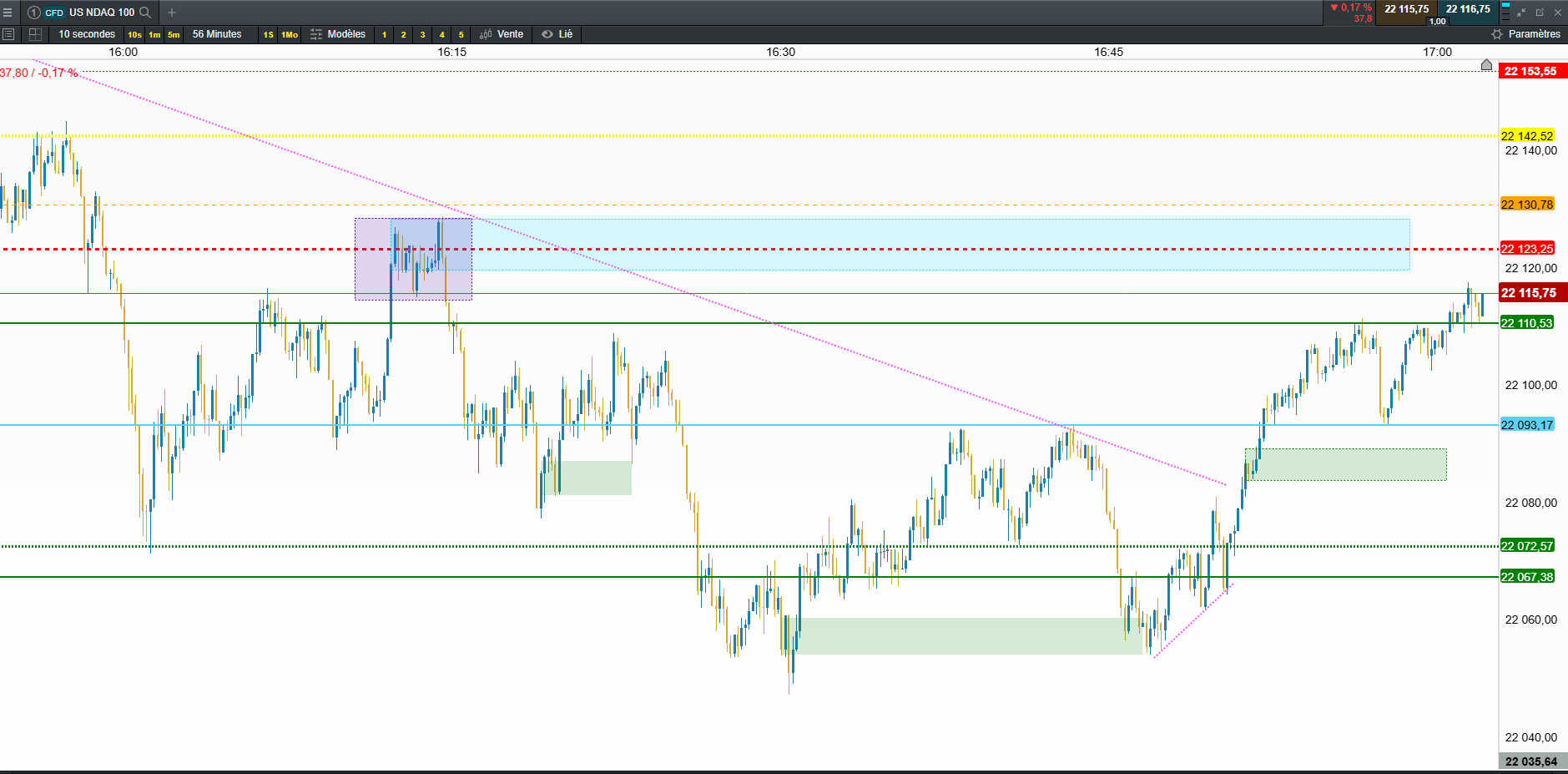
Task: Open the Paramètres settings label
Action: click(1534, 34)
